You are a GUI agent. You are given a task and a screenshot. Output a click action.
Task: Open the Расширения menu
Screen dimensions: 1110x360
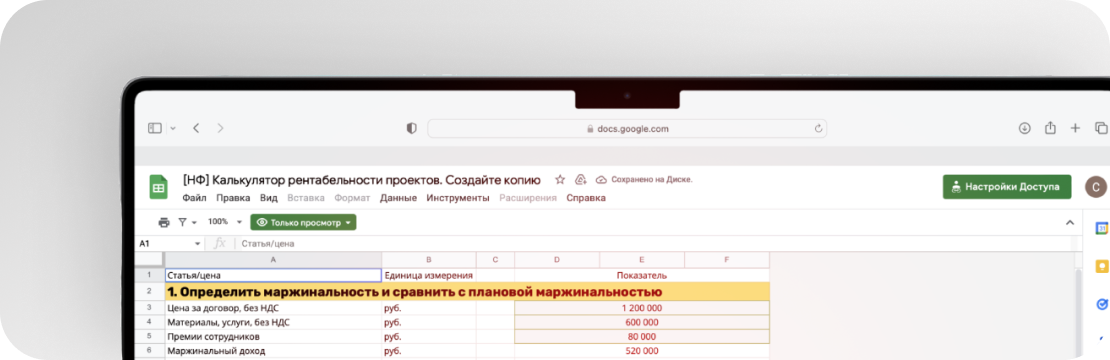(x=528, y=198)
